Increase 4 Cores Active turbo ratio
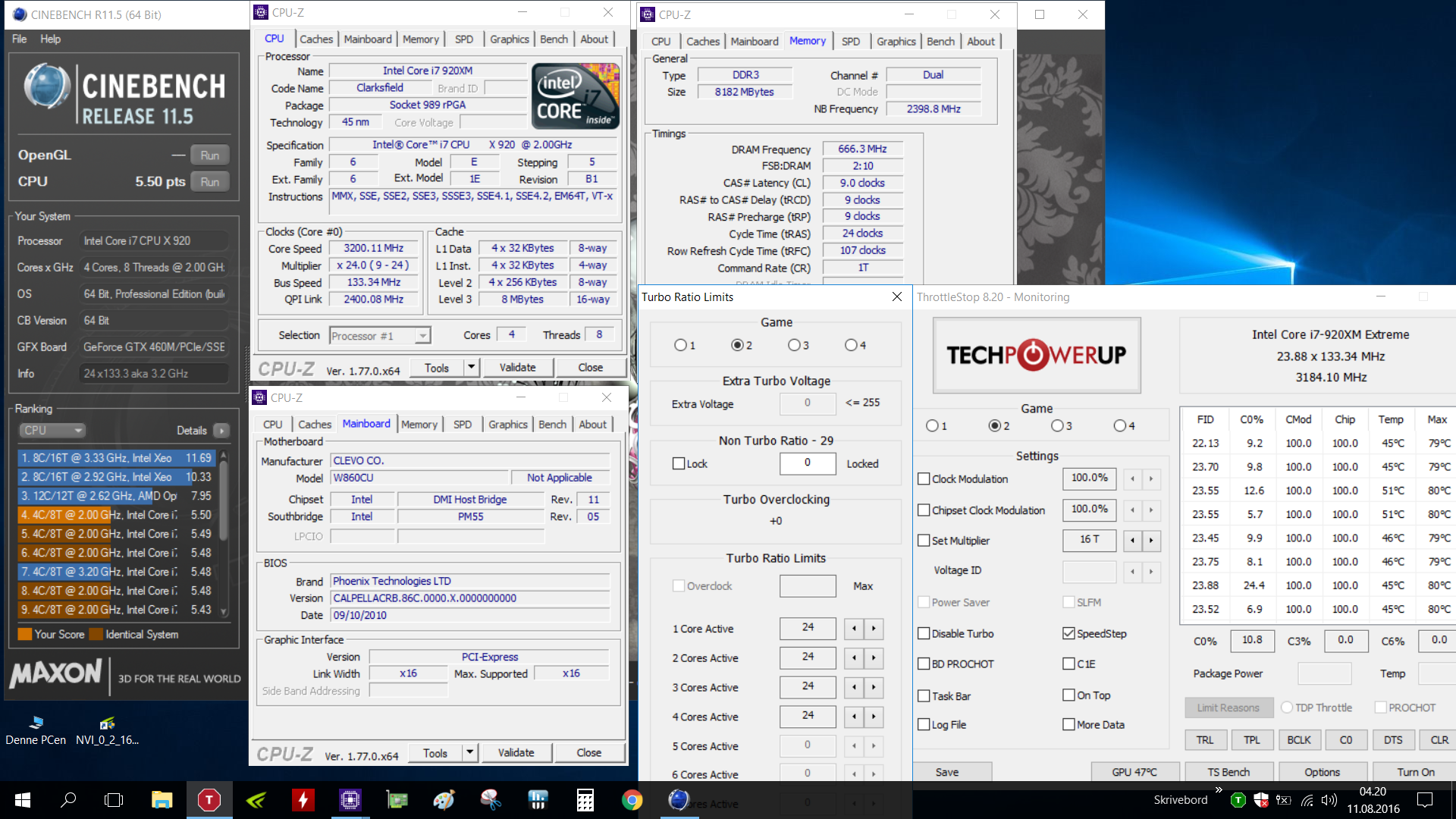This screenshot has height=819, width=1456. click(874, 717)
